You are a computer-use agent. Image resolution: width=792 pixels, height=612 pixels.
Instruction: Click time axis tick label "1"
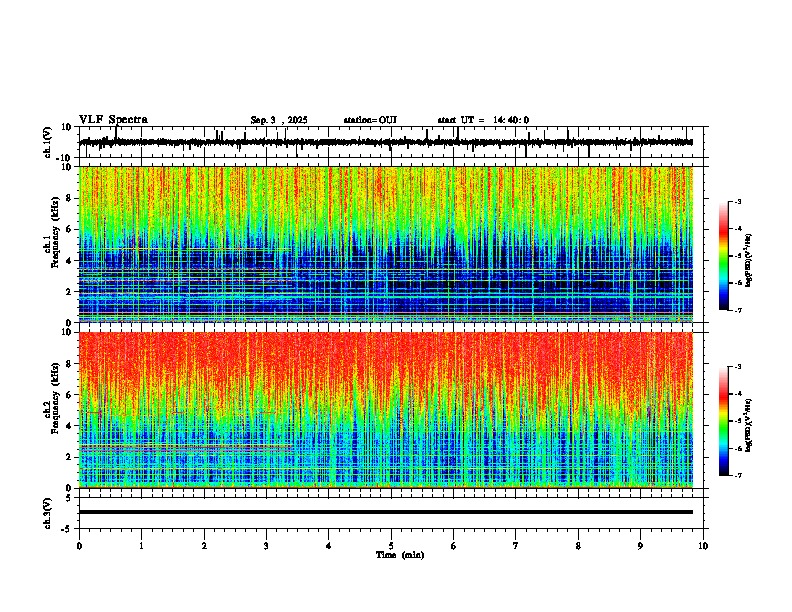pyautogui.click(x=141, y=546)
